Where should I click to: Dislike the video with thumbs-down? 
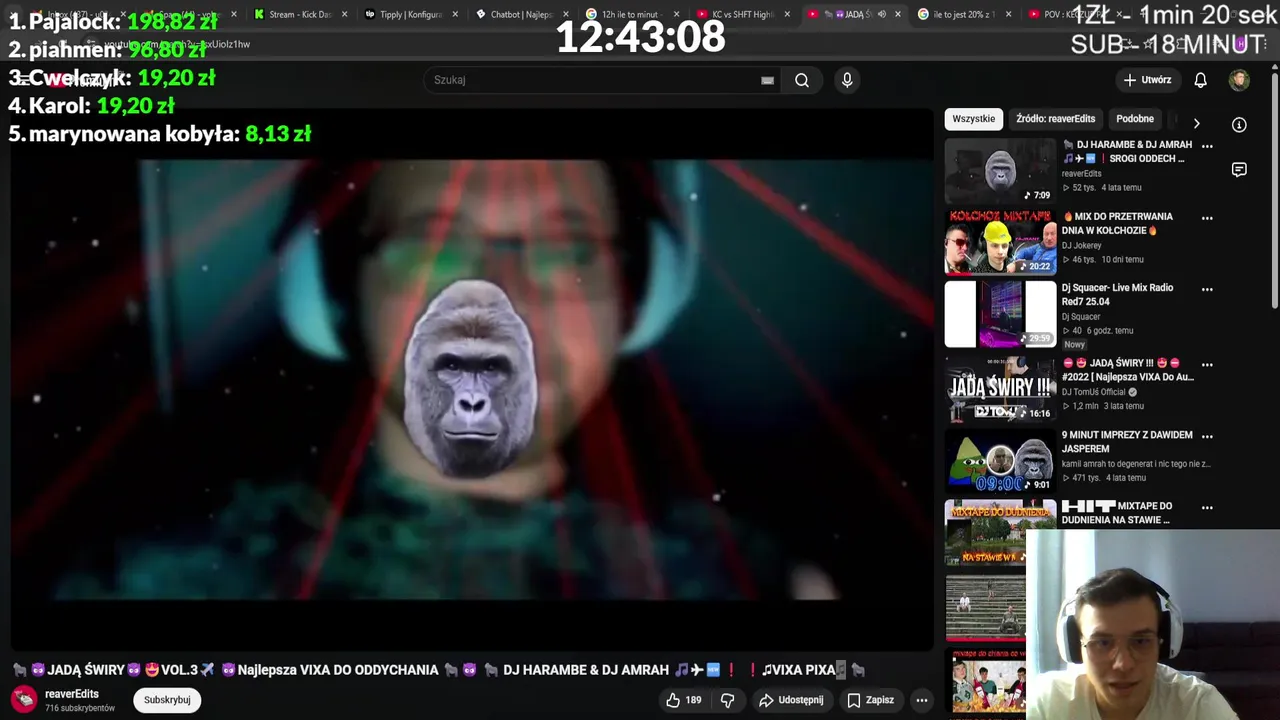pyautogui.click(x=728, y=700)
